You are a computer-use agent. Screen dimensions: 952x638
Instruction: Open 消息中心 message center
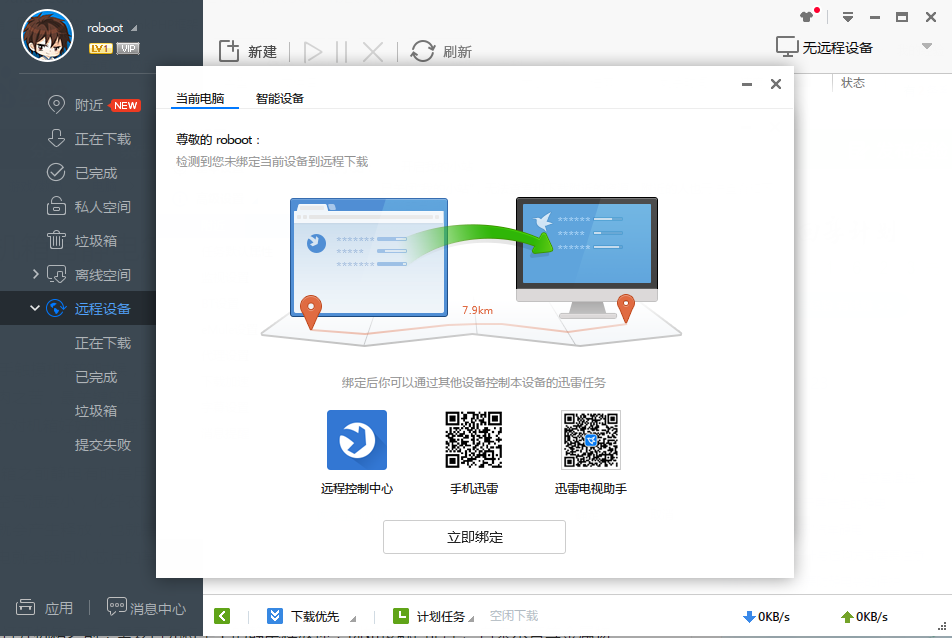[x=146, y=608]
